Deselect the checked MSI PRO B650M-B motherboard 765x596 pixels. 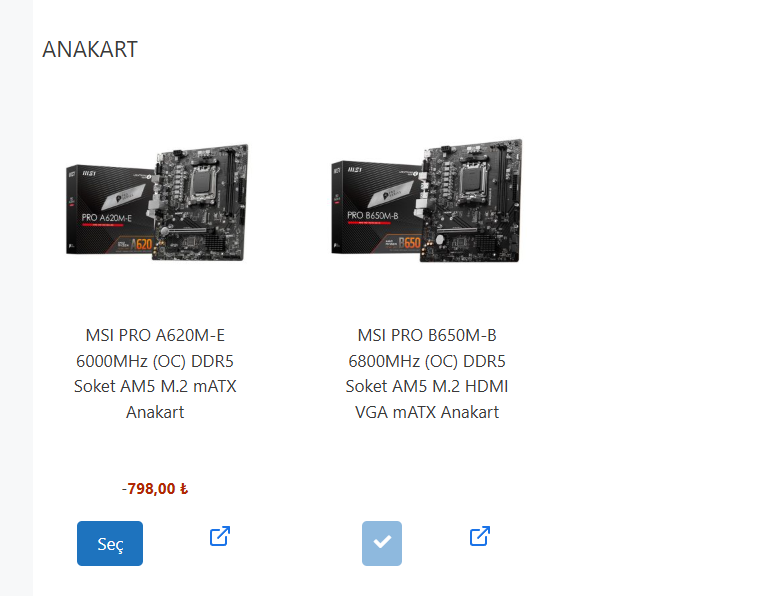382,543
